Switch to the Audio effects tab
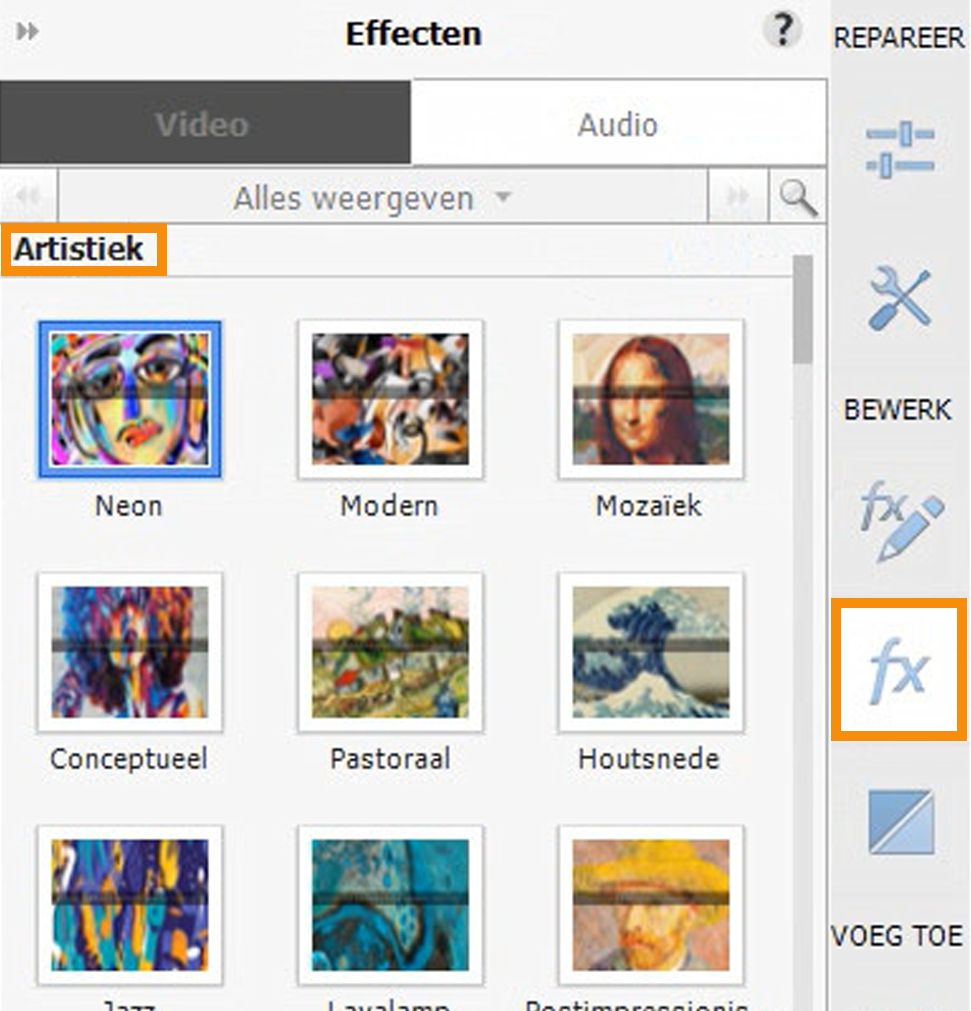The image size is (971, 1011). click(618, 123)
